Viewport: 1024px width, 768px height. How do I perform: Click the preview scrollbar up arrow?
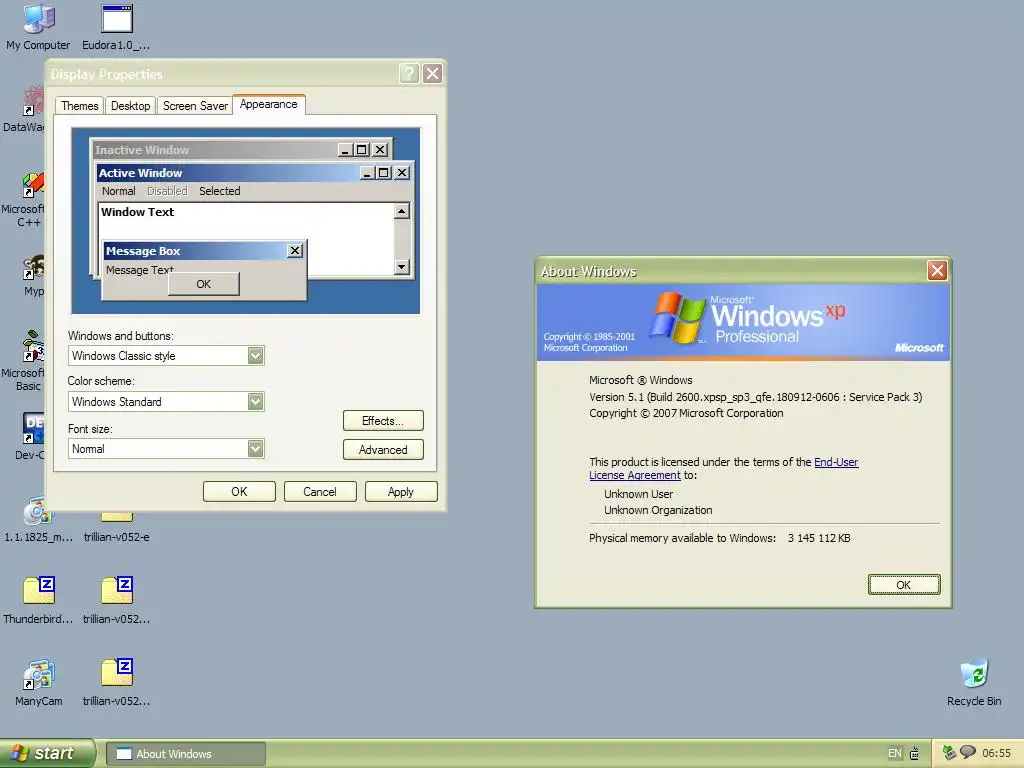pos(402,211)
